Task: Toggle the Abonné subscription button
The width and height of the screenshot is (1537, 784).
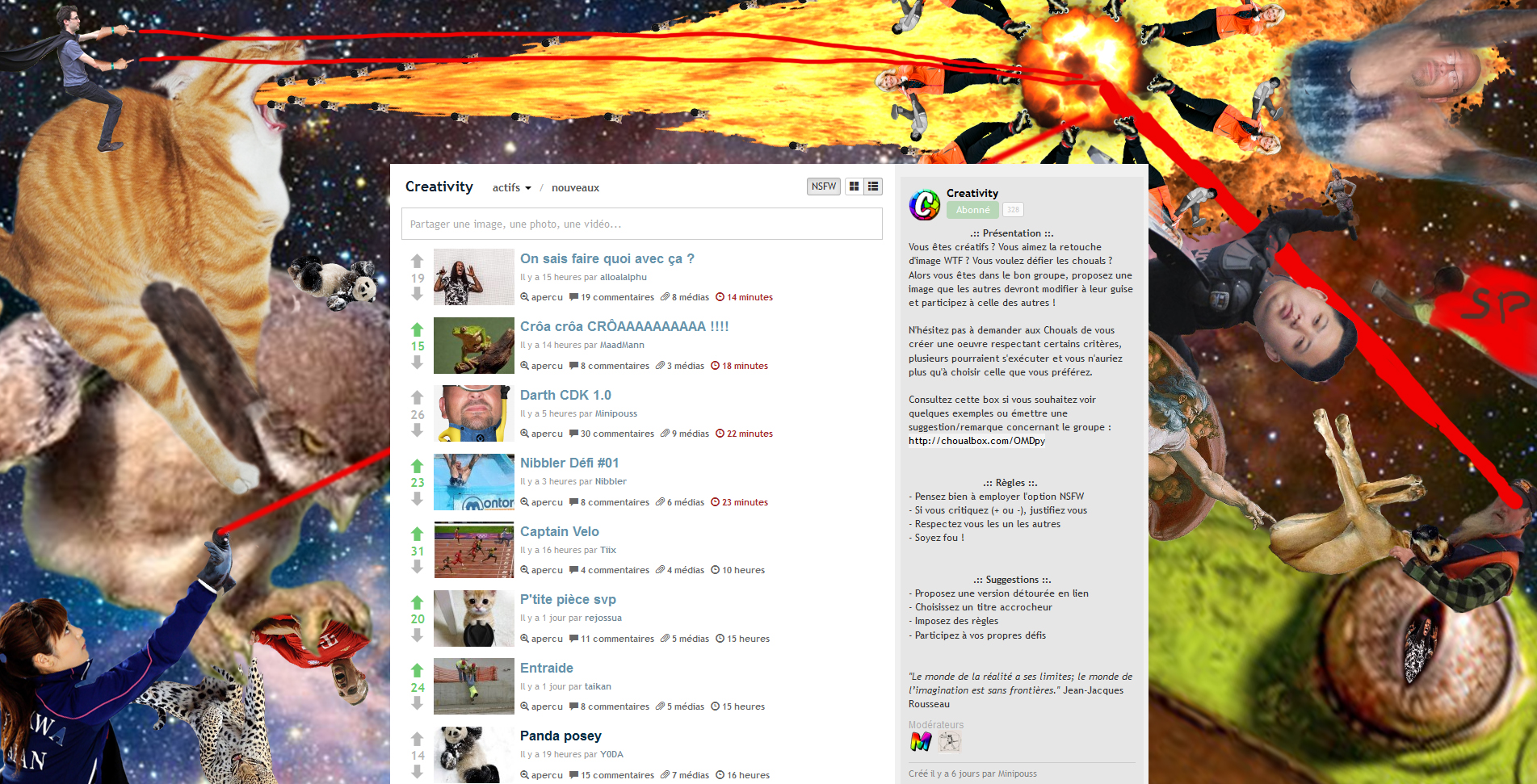Action: (972, 210)
